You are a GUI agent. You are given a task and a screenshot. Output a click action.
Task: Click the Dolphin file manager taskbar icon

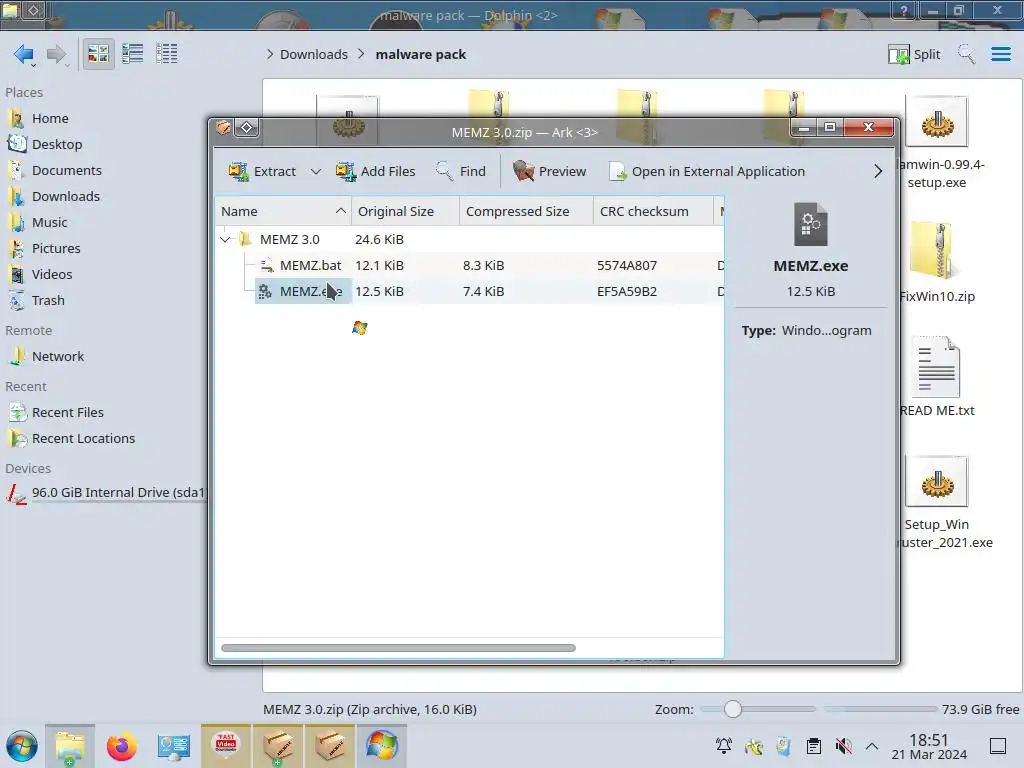click(x=70, y=746)
